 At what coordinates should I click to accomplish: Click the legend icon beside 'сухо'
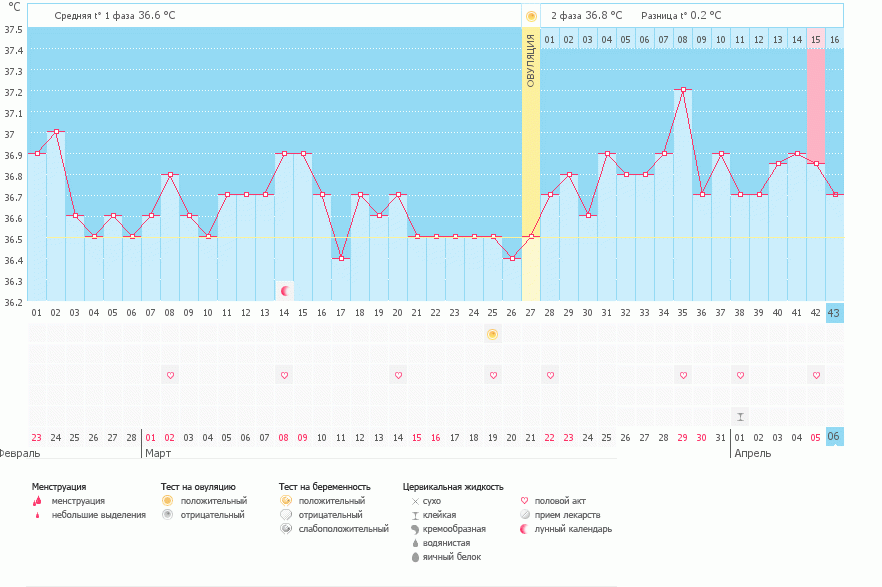(x=415, y=501)
